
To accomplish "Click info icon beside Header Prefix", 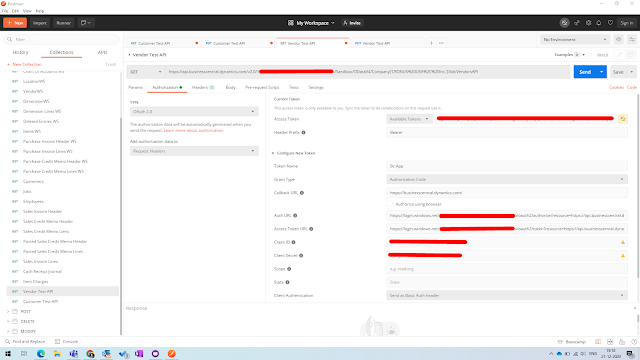I will 303,133.
